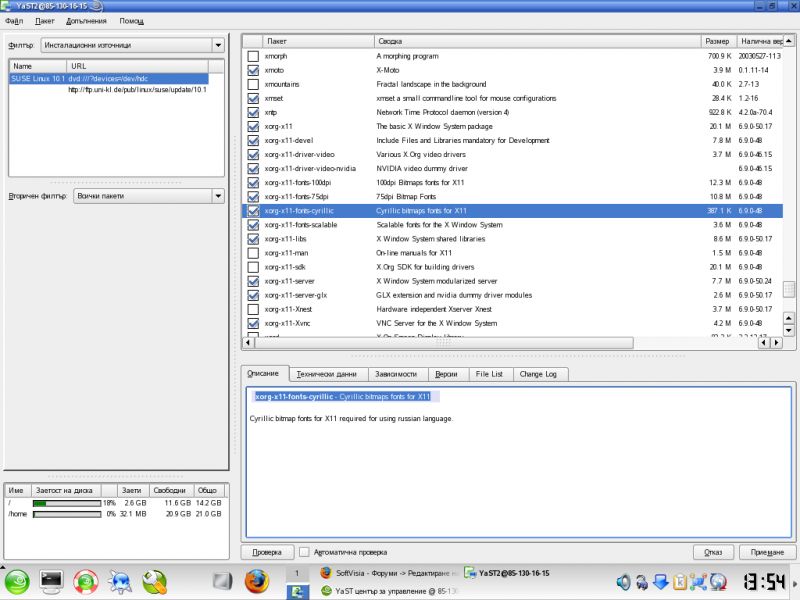Launch the Konqueror blue gear icon
The image size is (800, 600).
point(120,582)
